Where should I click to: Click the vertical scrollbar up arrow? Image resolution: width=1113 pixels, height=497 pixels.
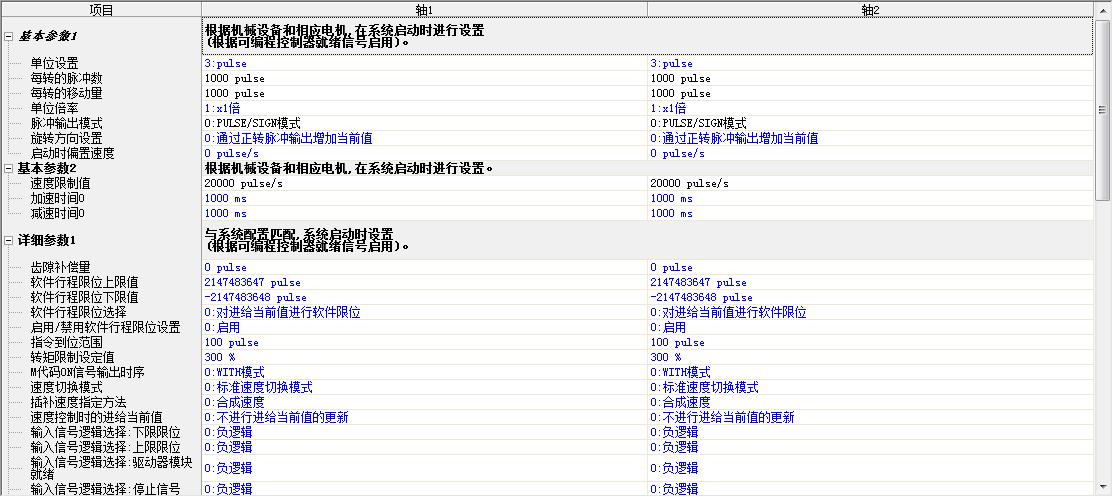[1103, 9]
